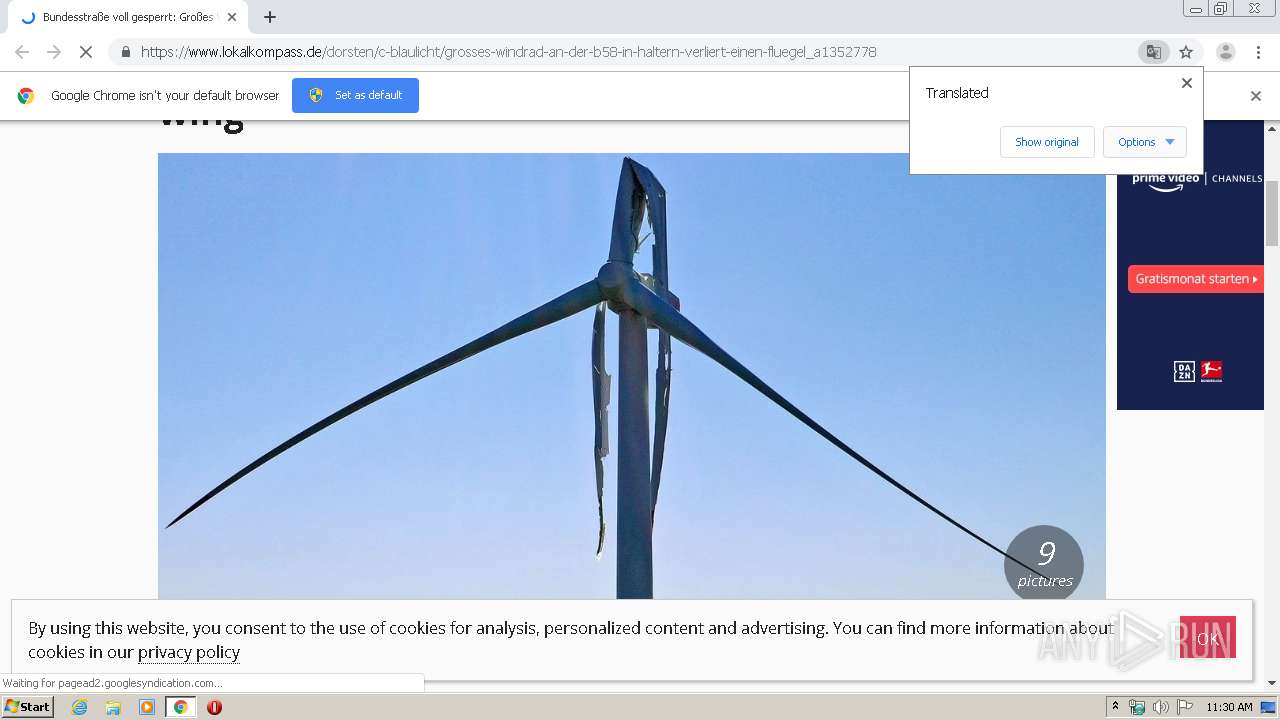Open the red Opera taskbar icon
Viewport: 1280px width, 720px height.
coord(214,707)
